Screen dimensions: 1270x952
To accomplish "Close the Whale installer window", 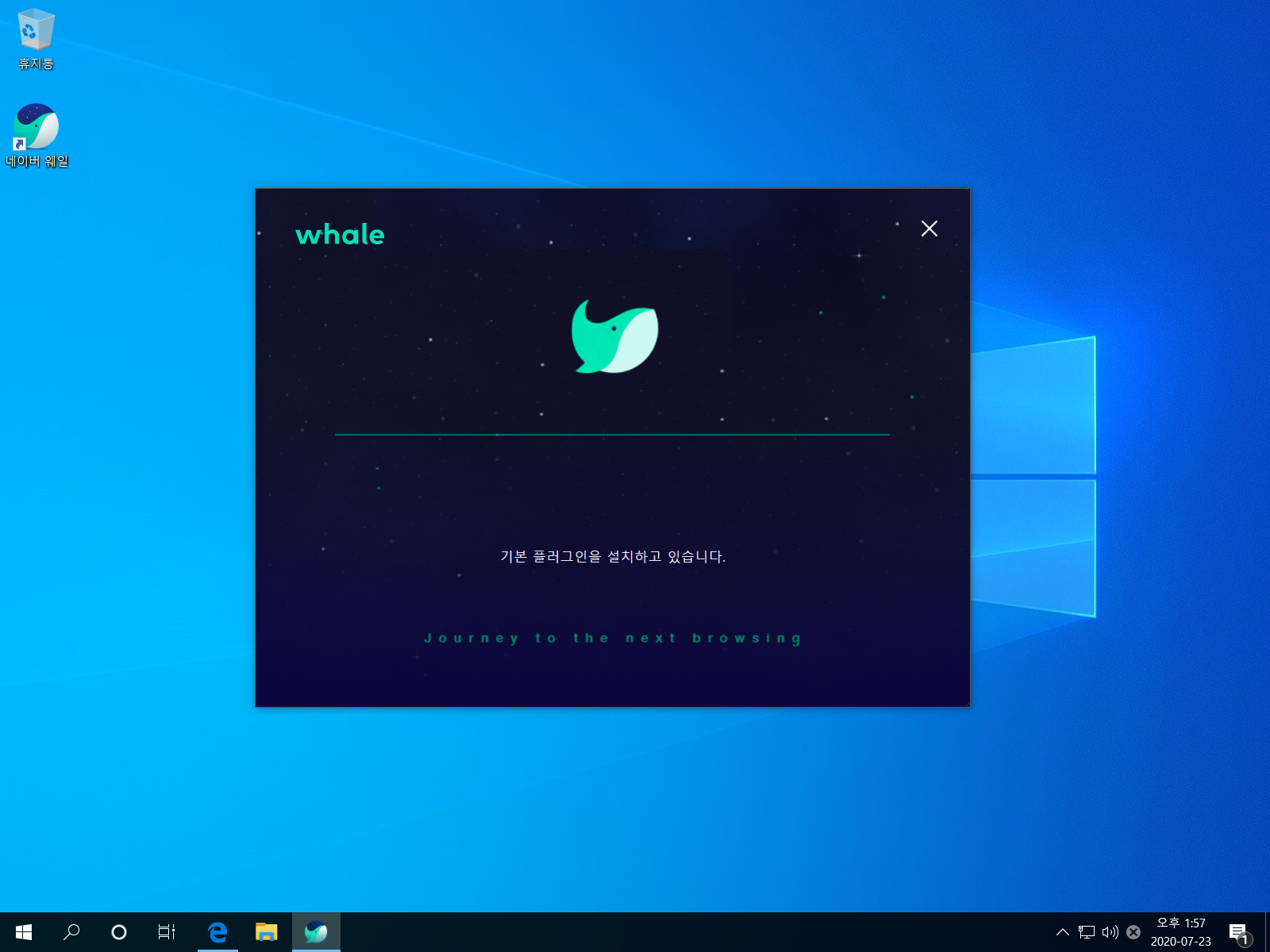I will [929, 228].
